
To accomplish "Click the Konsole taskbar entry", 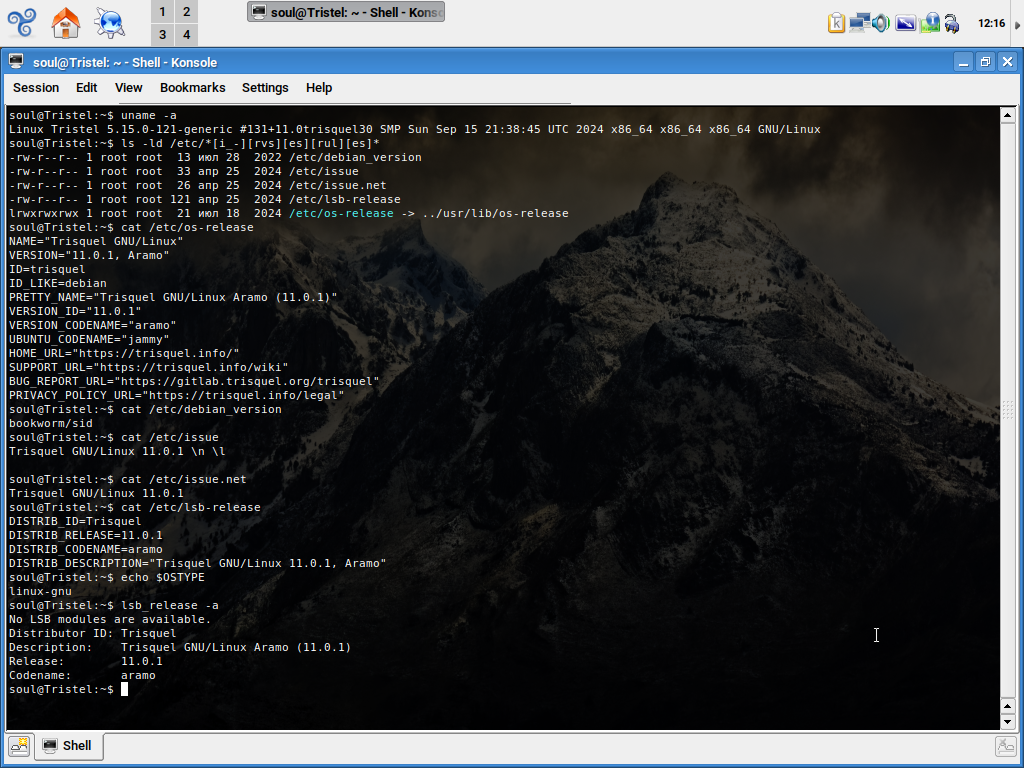I will tap(346, 12).
